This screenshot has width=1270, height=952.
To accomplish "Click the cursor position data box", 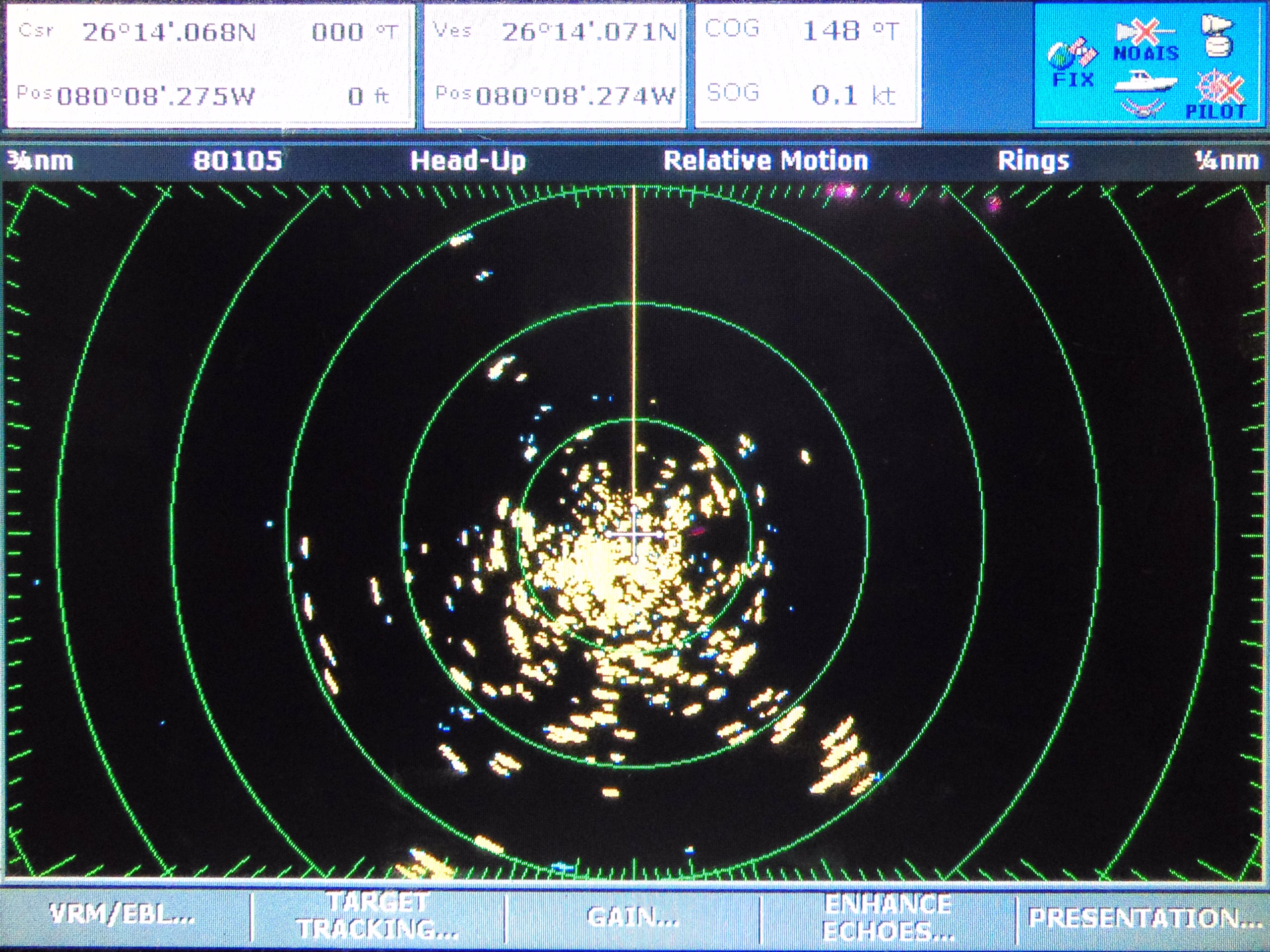I will point(210,64).
